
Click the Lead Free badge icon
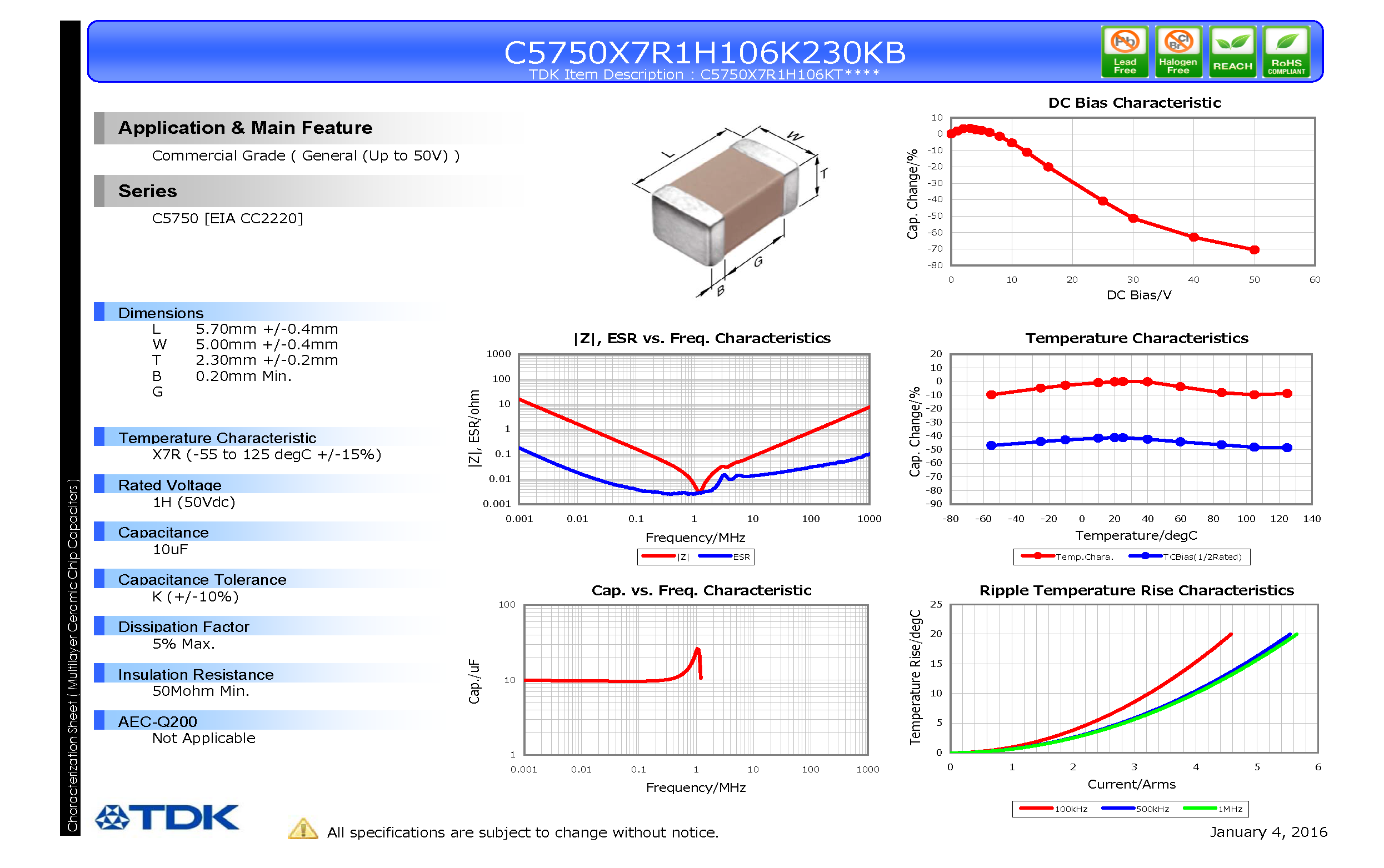point(1124,52)
